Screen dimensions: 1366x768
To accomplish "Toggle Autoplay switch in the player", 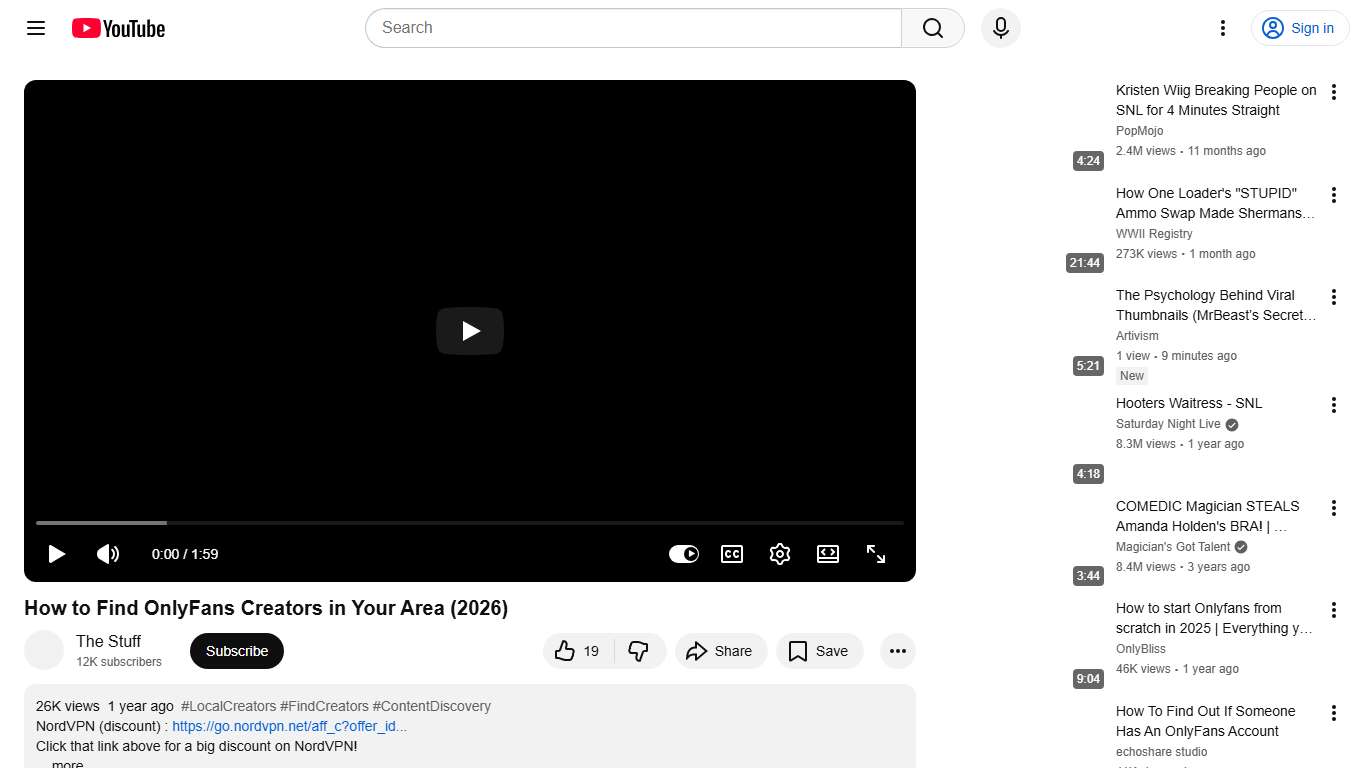I will click(x=683, y=553).
